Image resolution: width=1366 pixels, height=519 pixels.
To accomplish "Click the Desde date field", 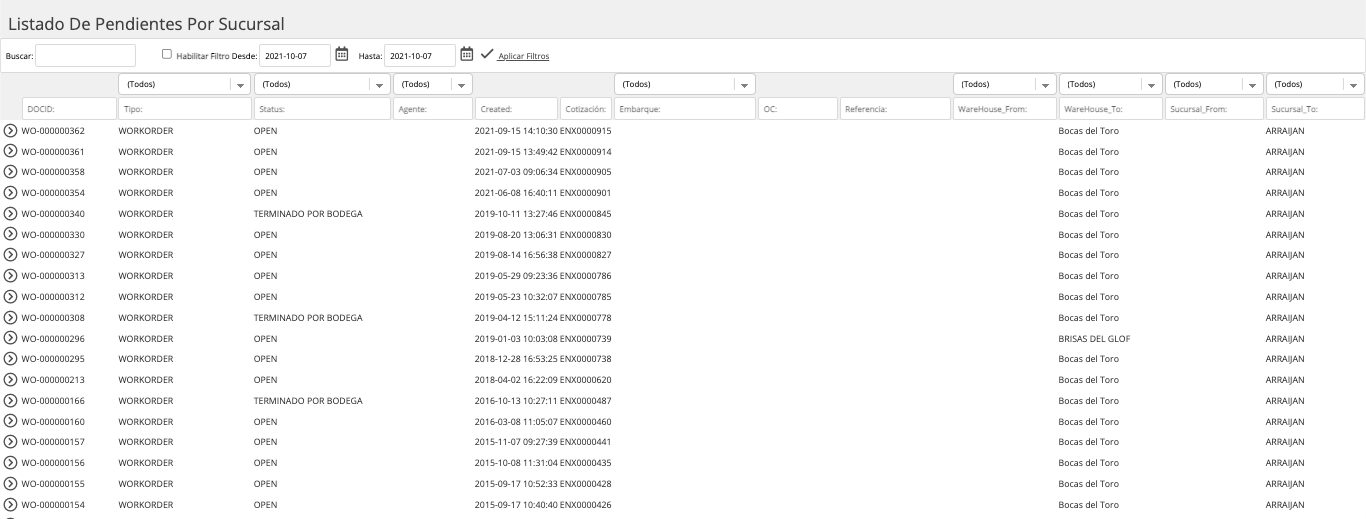I will click(295, 55).
